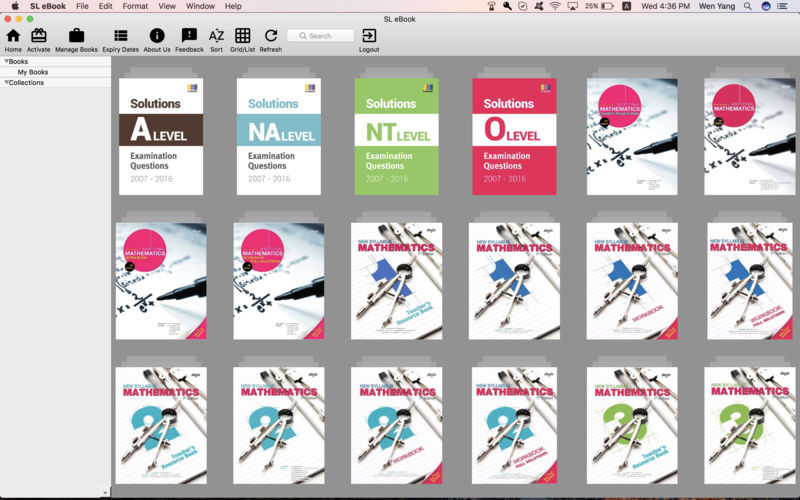This screenshot has width=800, height=500.
Task: Open Mathematics 2 Workbook Full Solutions cover
Action: (x=514, y=426)
